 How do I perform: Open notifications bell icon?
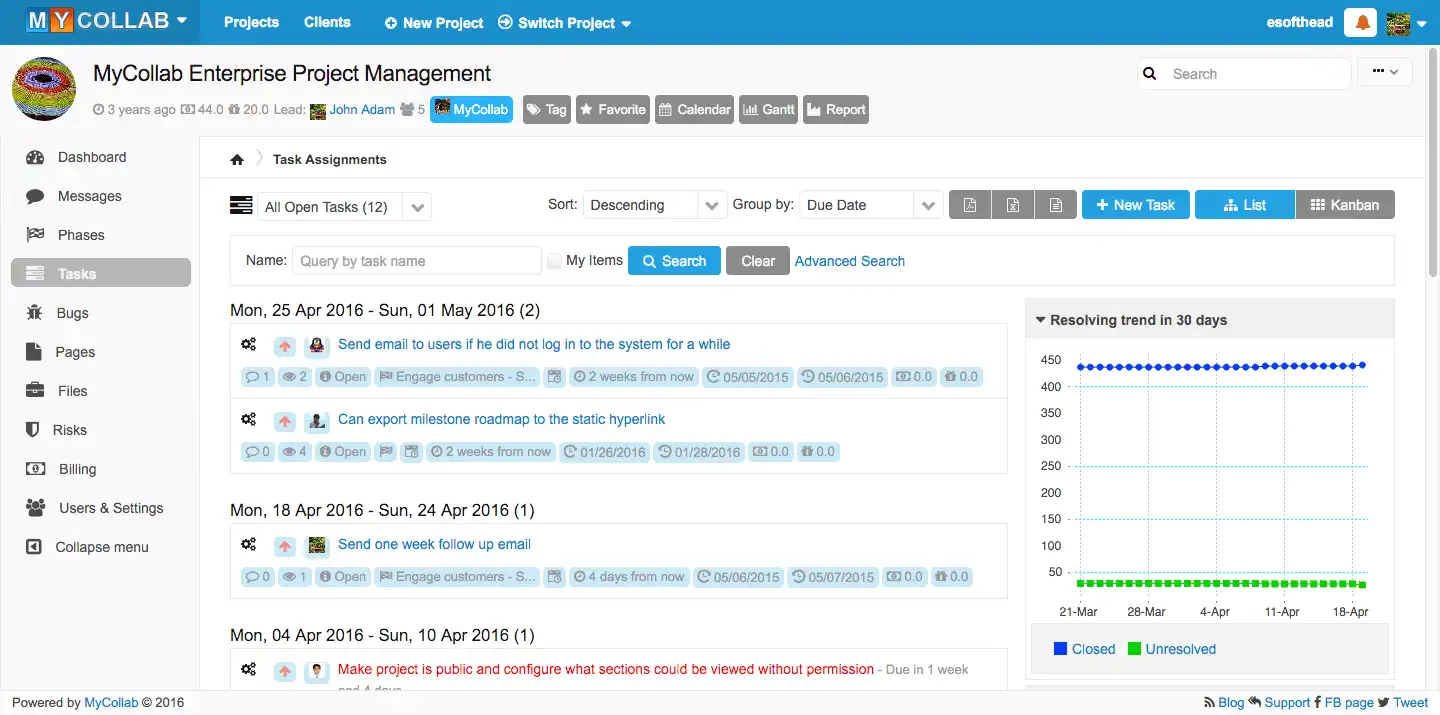point(1361,22)
